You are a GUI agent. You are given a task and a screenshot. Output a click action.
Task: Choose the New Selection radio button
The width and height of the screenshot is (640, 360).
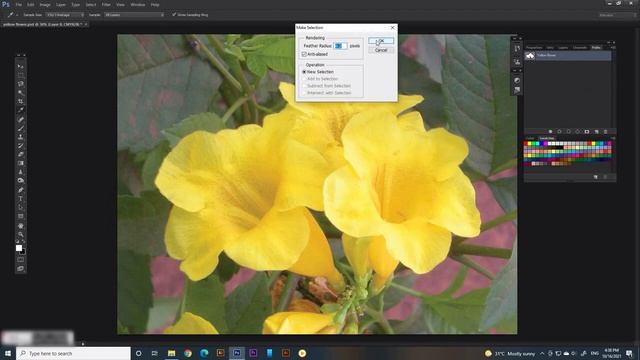304,71
